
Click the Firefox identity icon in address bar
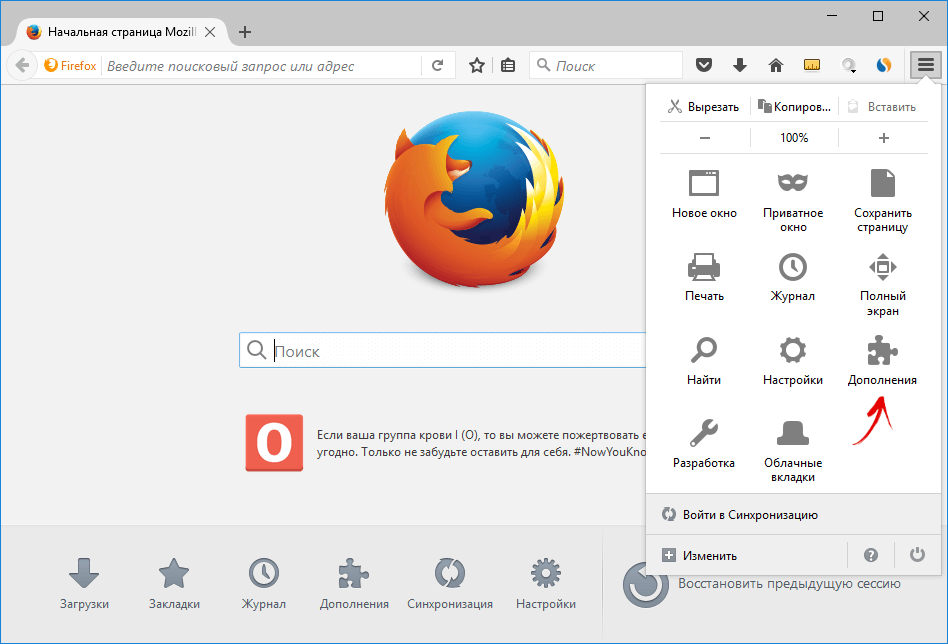click(x=71, y=65)
